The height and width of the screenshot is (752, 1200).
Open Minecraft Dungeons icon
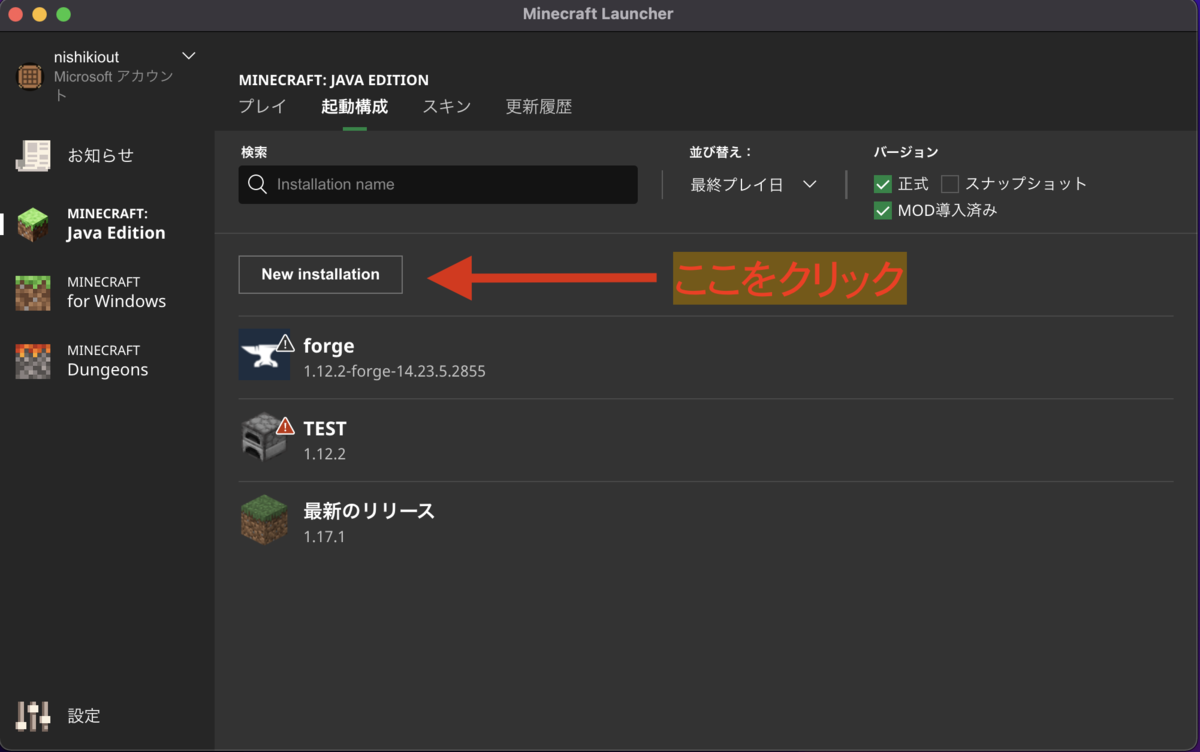click(x=33, y=361)
